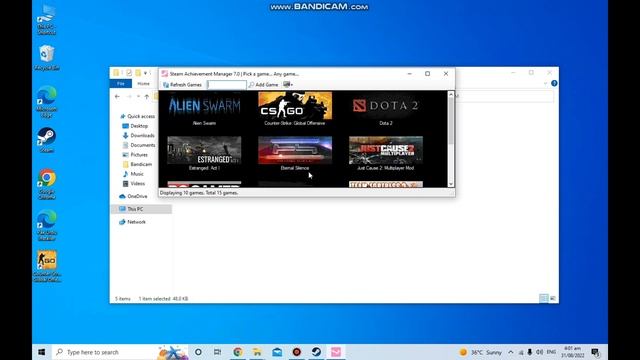Click the game list vertical scrollbar thumb
The height and width of the screenshot is (360, 640).
[x=451, y=121]
